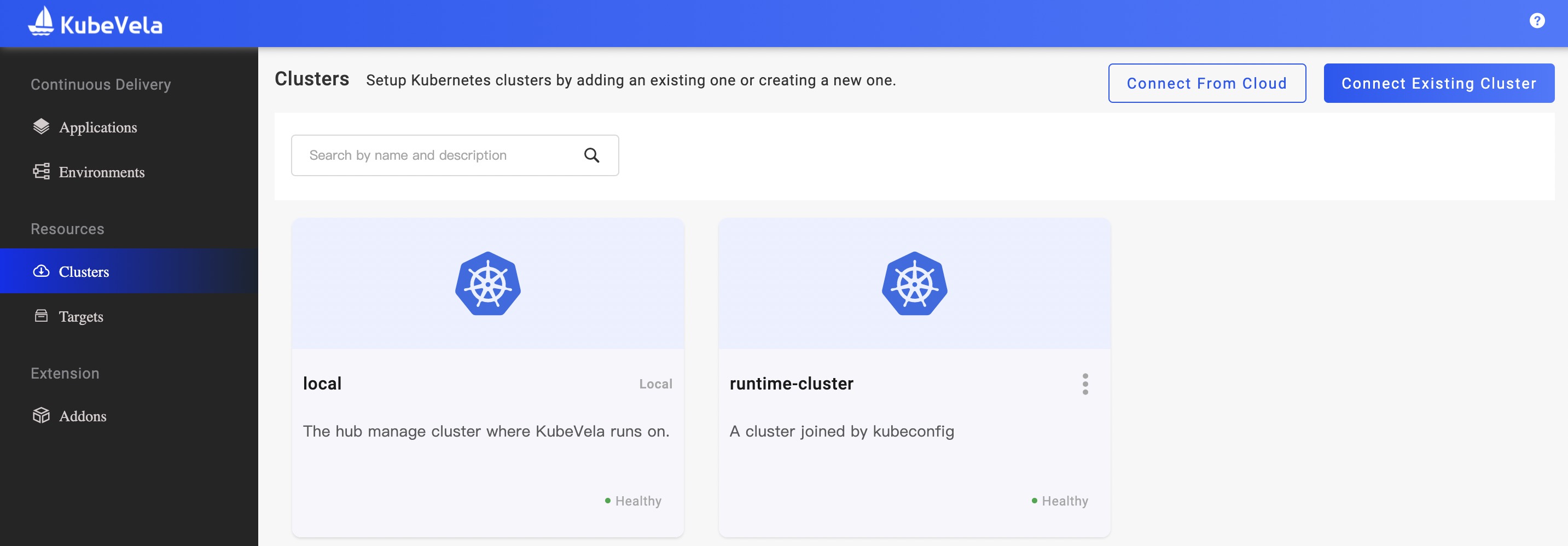The width and height of the screenshot is (1568, 546).
Task: Click the Targets box icon
Action: click(41, 316)
